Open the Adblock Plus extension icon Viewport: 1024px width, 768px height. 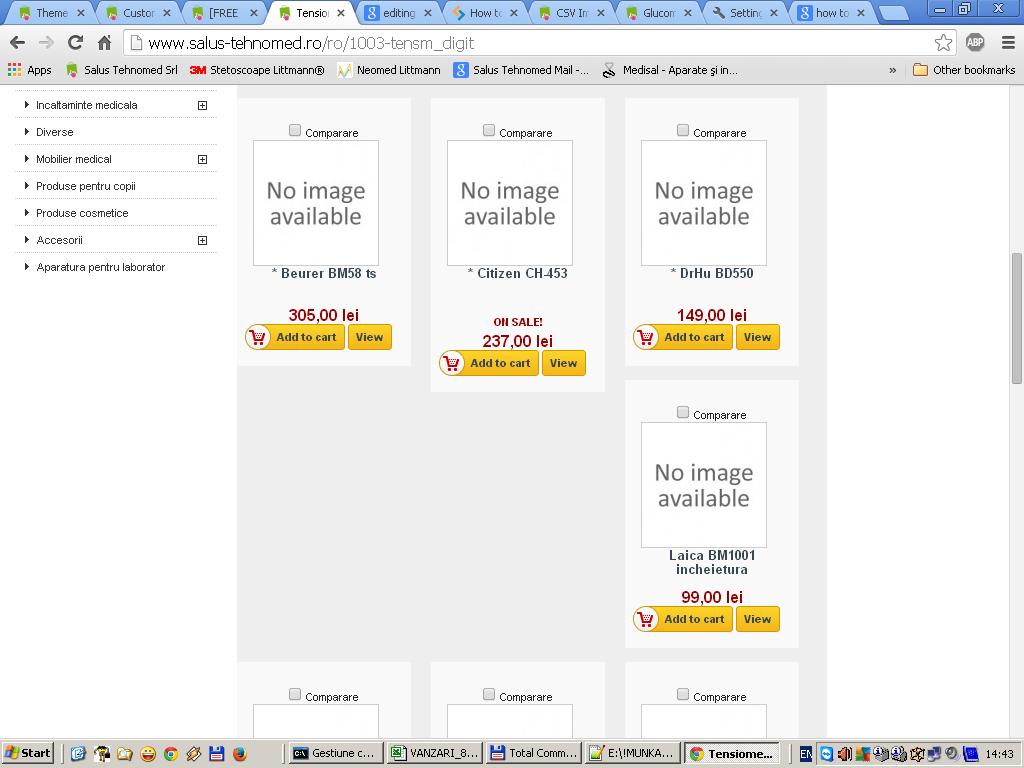tap(975, 43)
